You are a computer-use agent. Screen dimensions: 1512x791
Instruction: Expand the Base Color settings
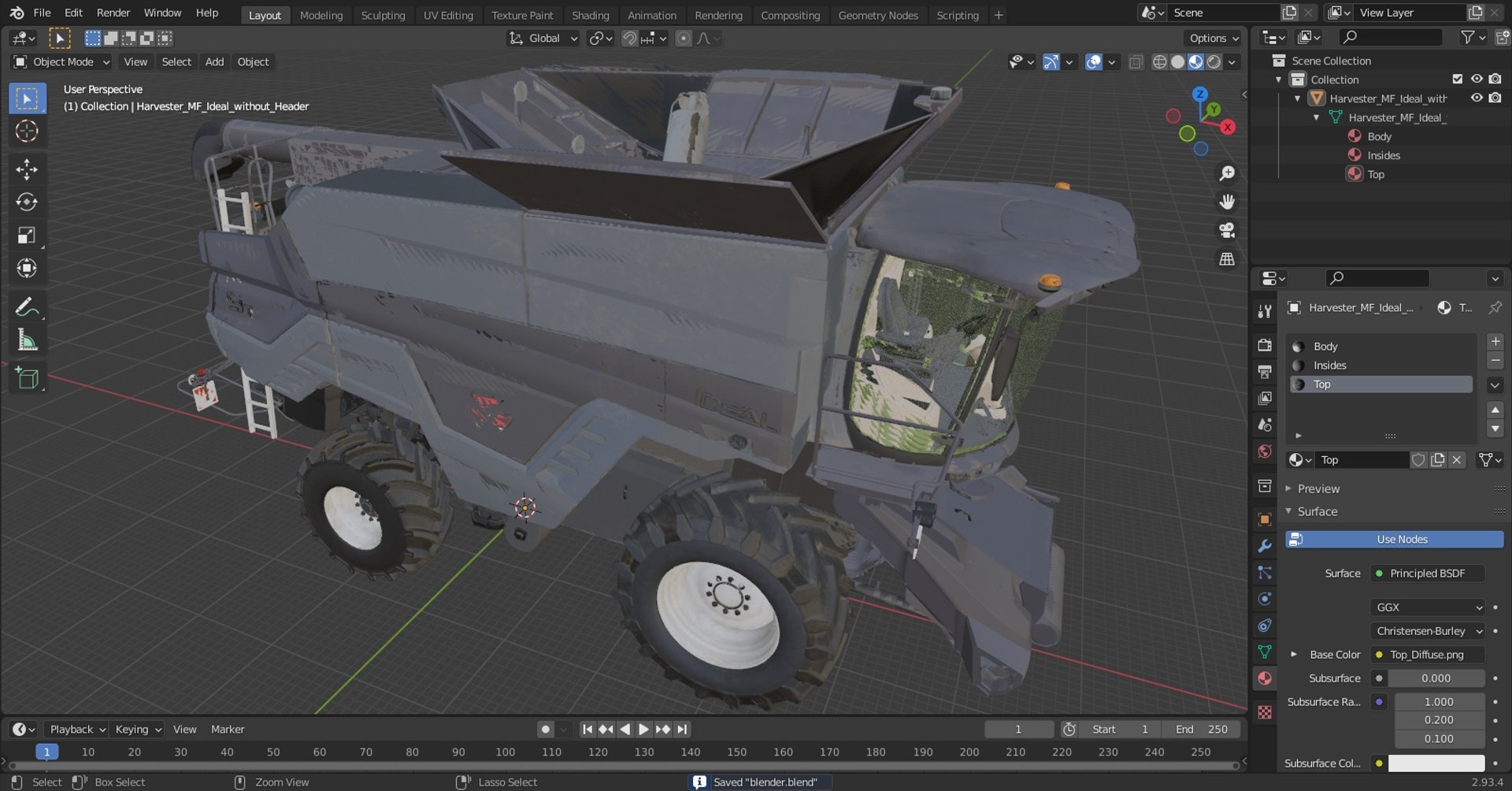pos(1293,654)
